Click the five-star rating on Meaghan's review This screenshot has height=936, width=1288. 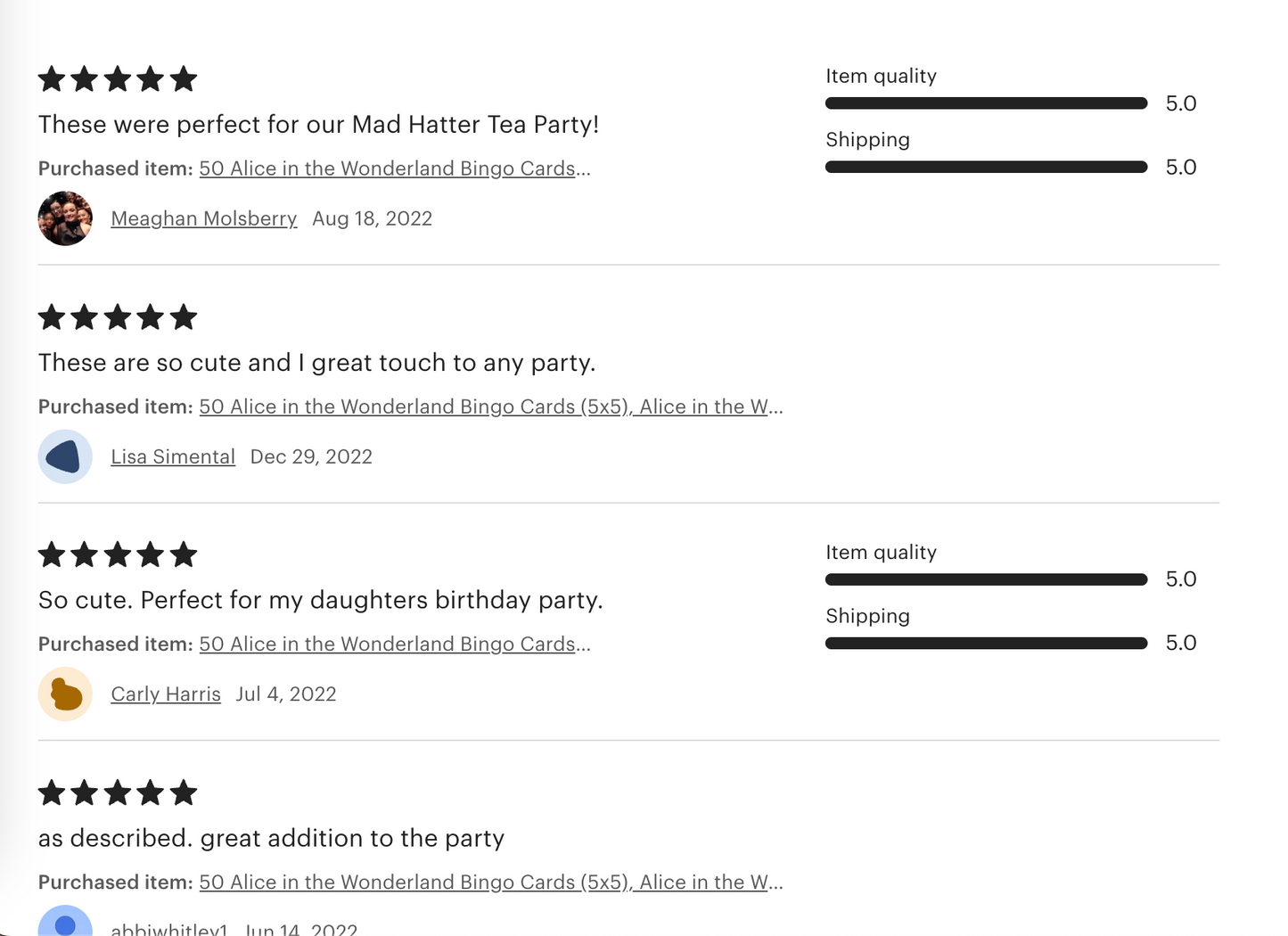point(118,79)
